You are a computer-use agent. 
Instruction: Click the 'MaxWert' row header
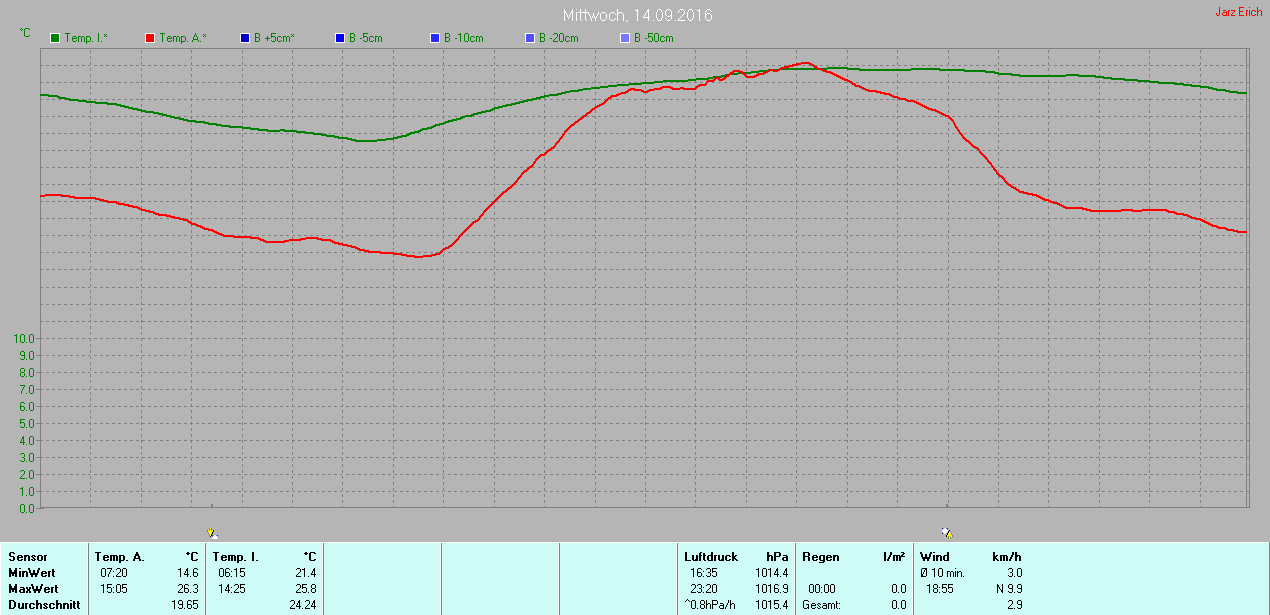click(x=33, y=589)
